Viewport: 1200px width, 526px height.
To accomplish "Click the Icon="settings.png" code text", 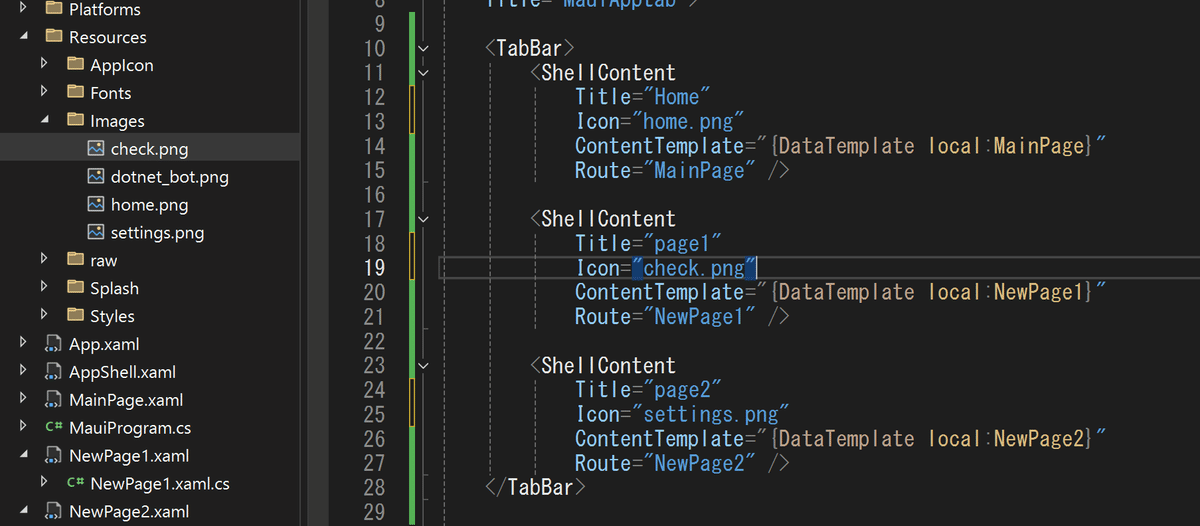I will click(x=683, y=414).
